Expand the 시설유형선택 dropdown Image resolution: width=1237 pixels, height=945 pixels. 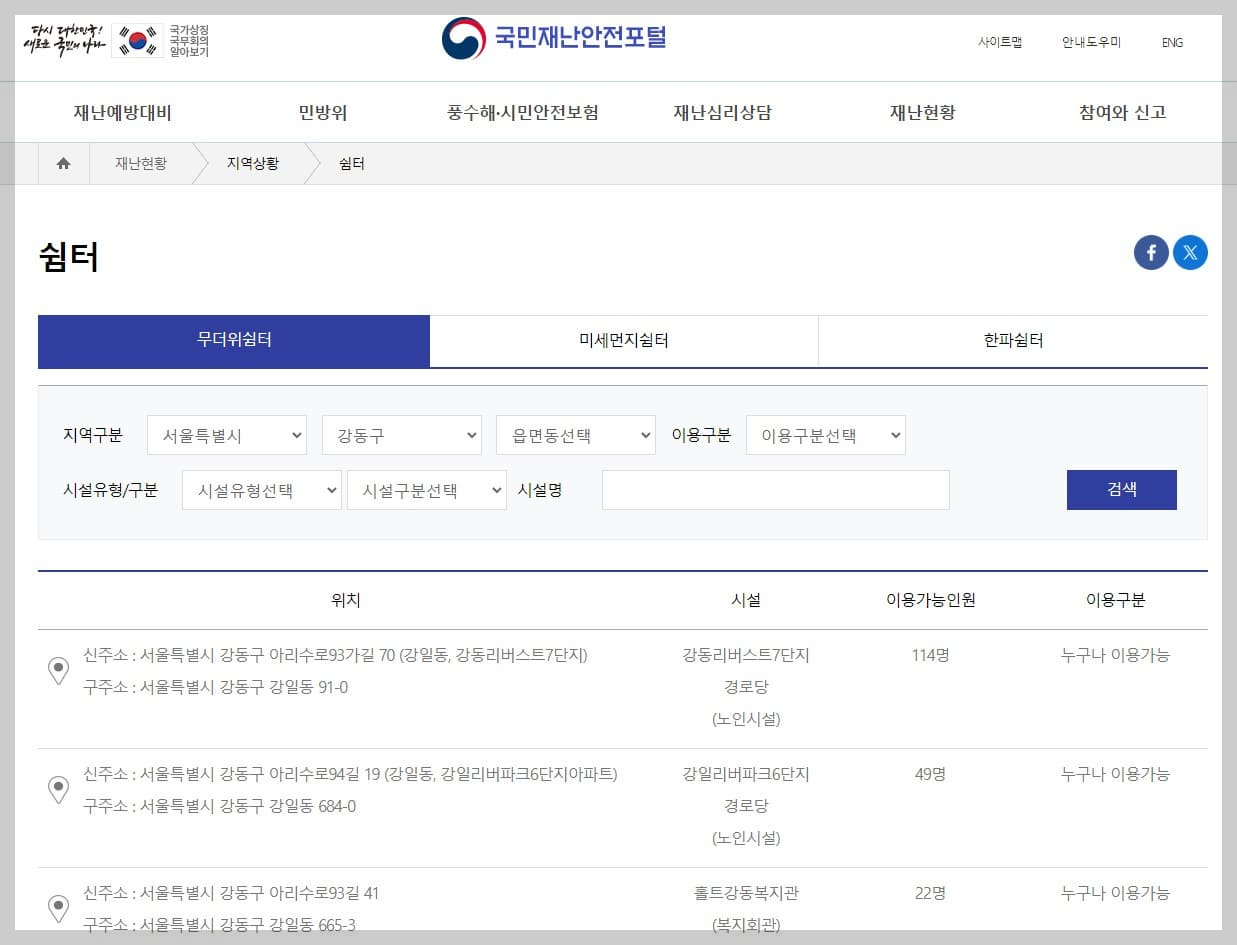[x=261, y=490]
